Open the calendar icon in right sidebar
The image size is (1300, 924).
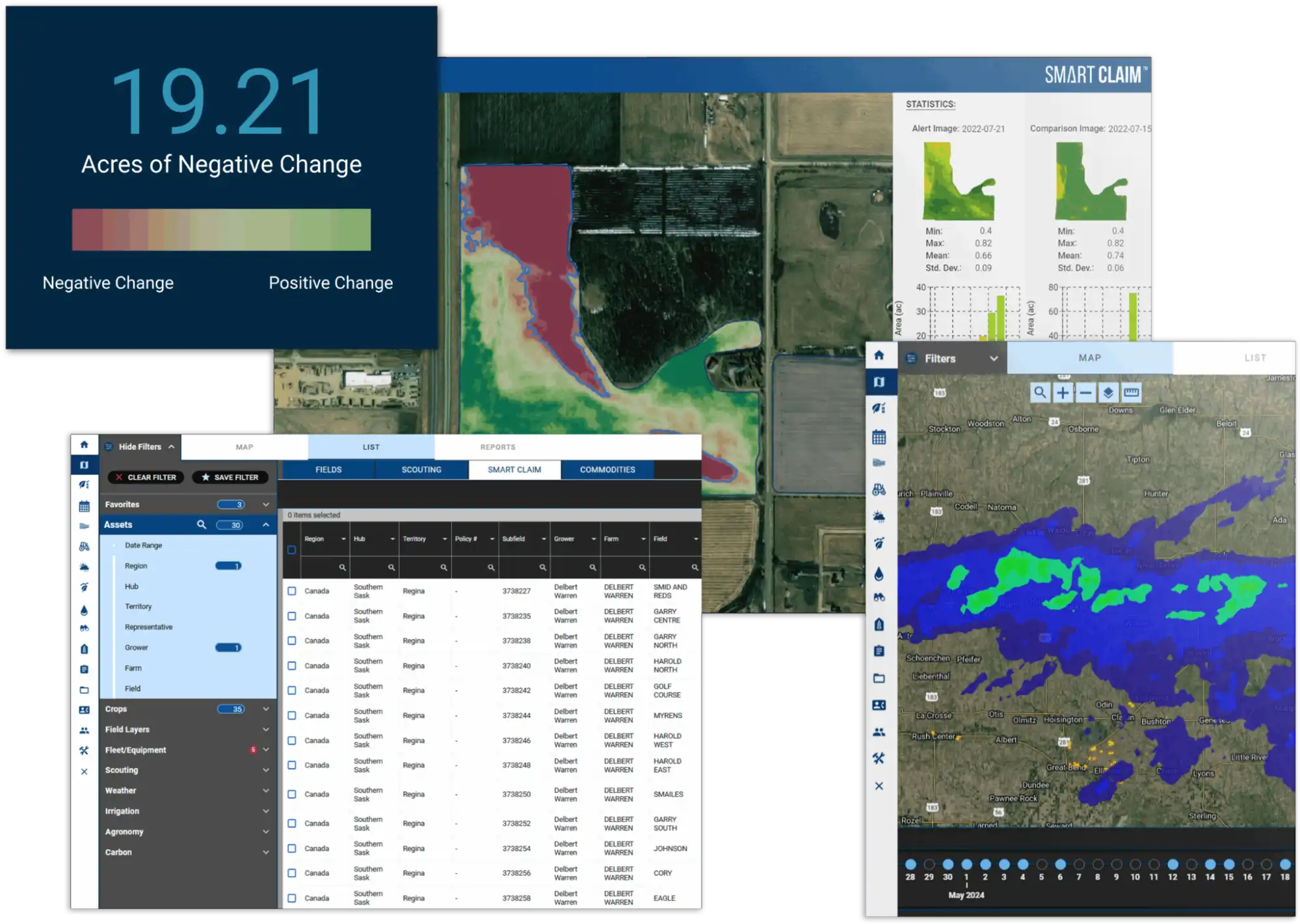[879, 437]
